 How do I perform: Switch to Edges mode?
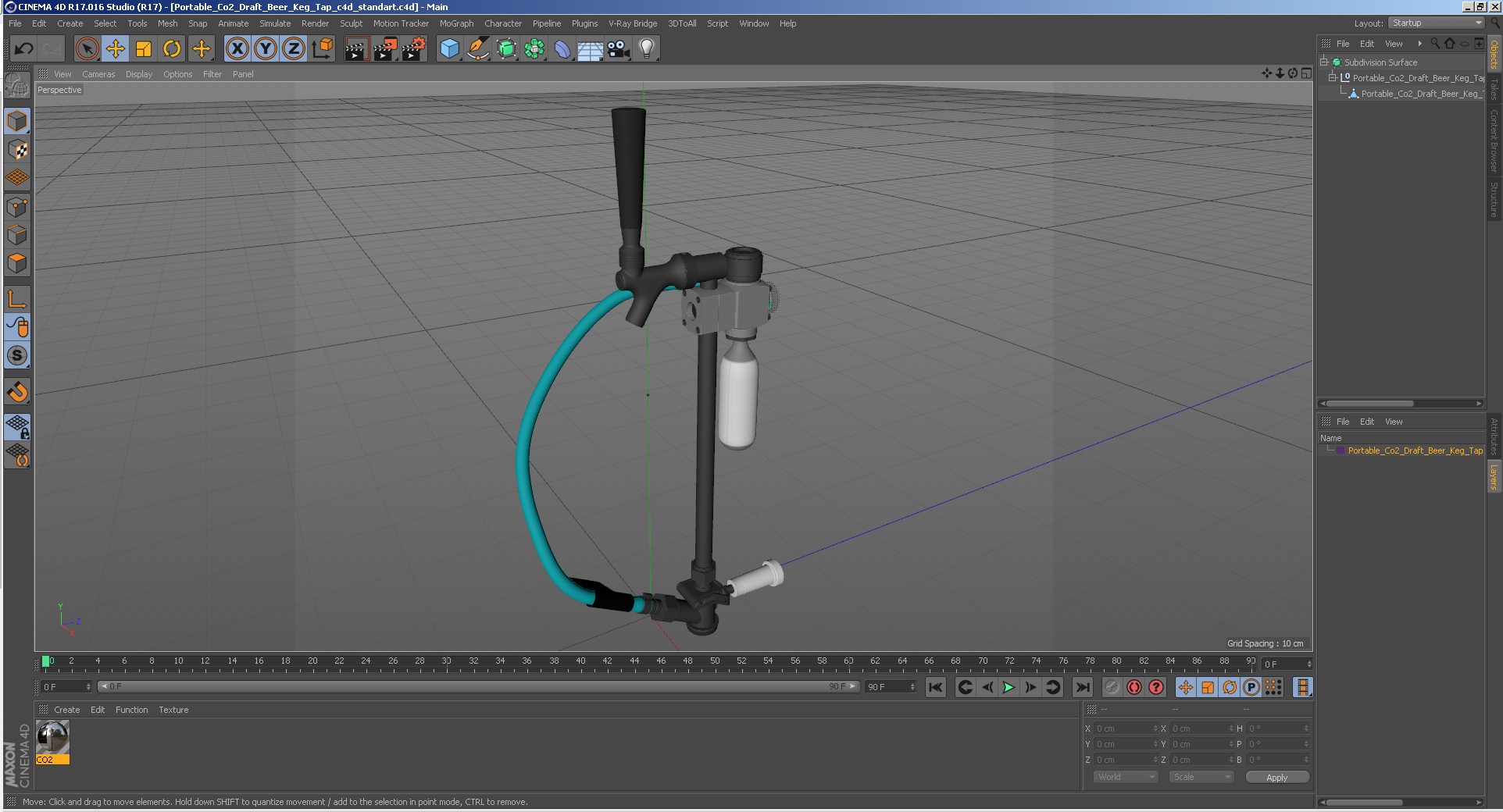click(17, 235)
